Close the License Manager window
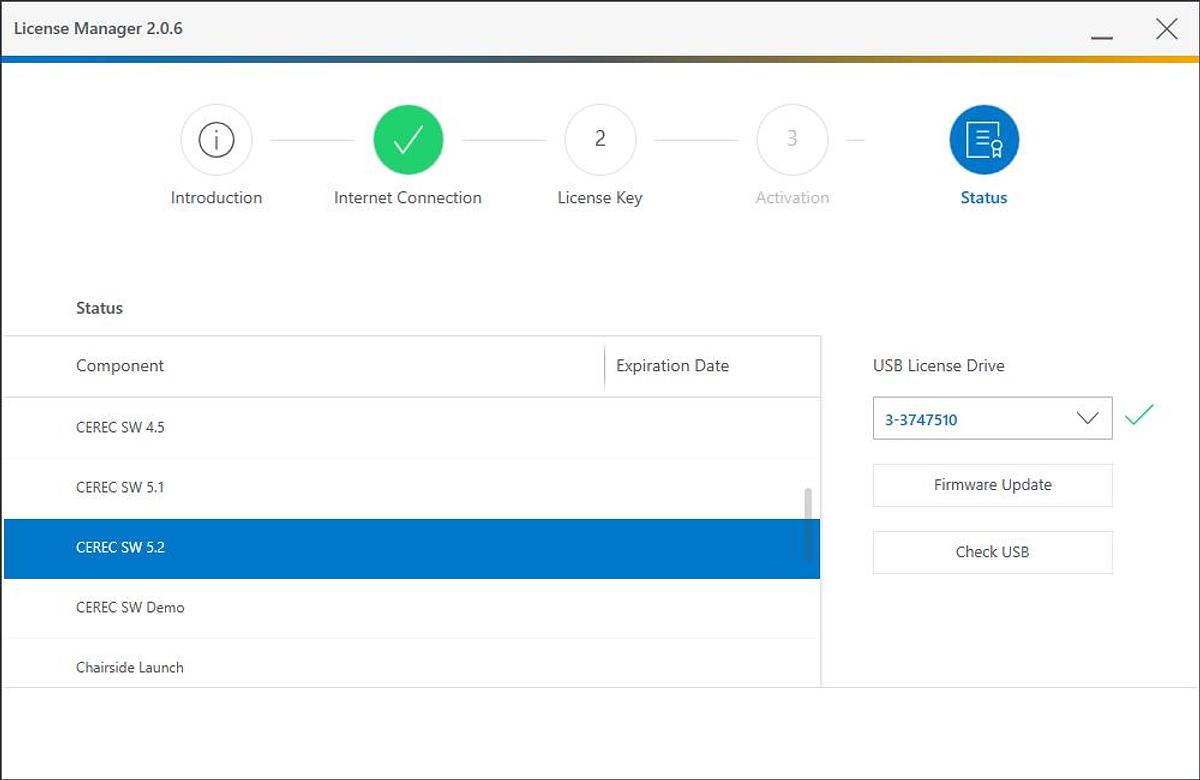Screen dimensions: 1200x780 (1166, 29)
